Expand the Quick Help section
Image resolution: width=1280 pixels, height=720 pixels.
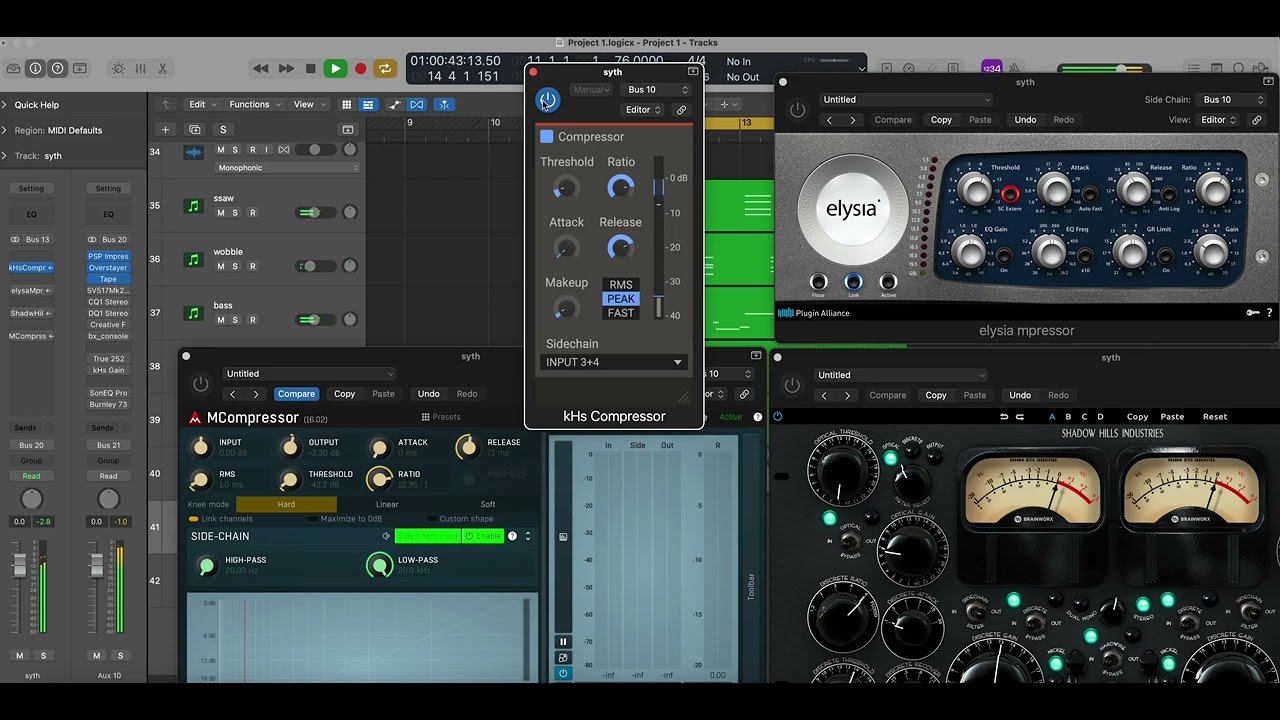click(x=5, y=105)
